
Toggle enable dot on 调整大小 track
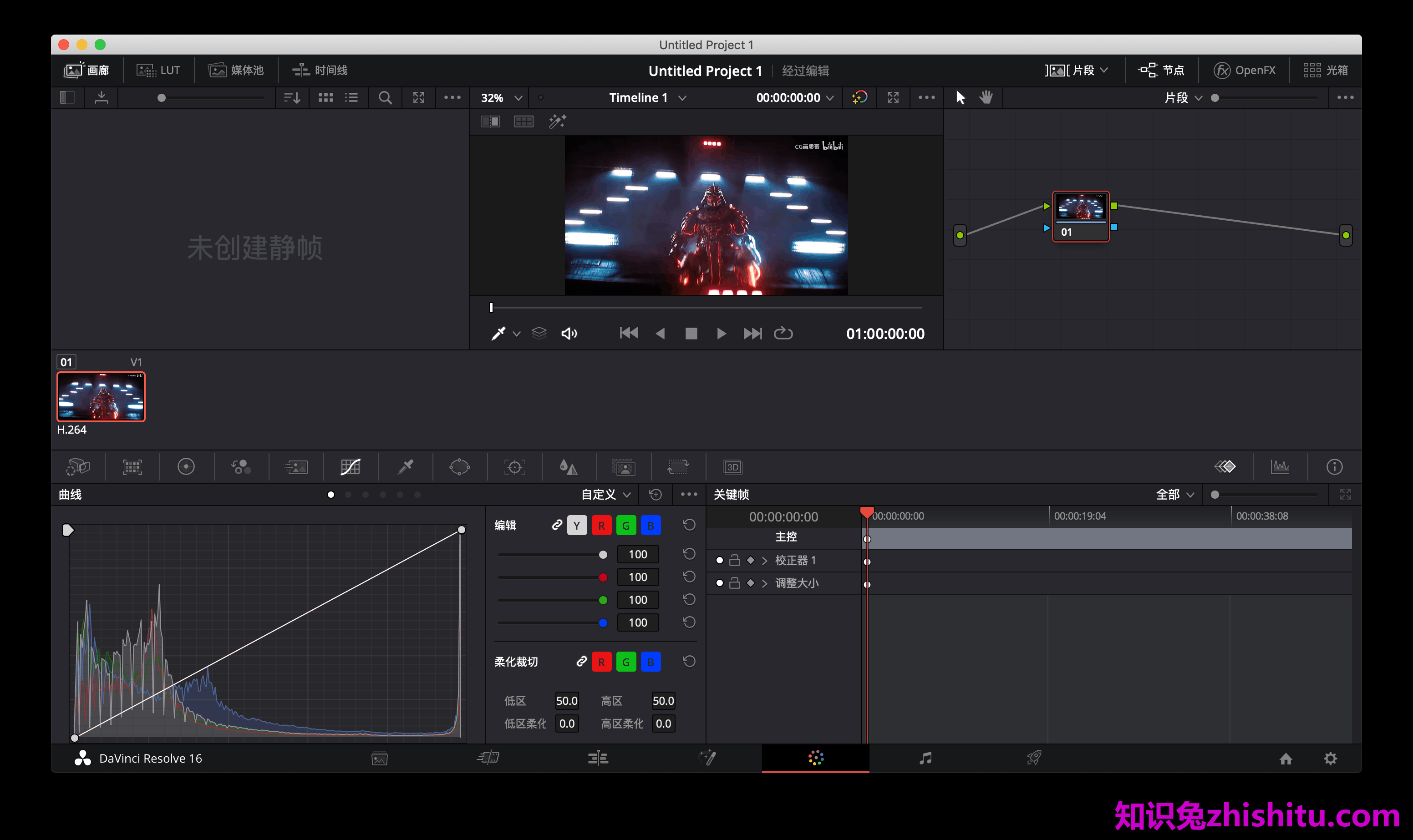point(720,583)
